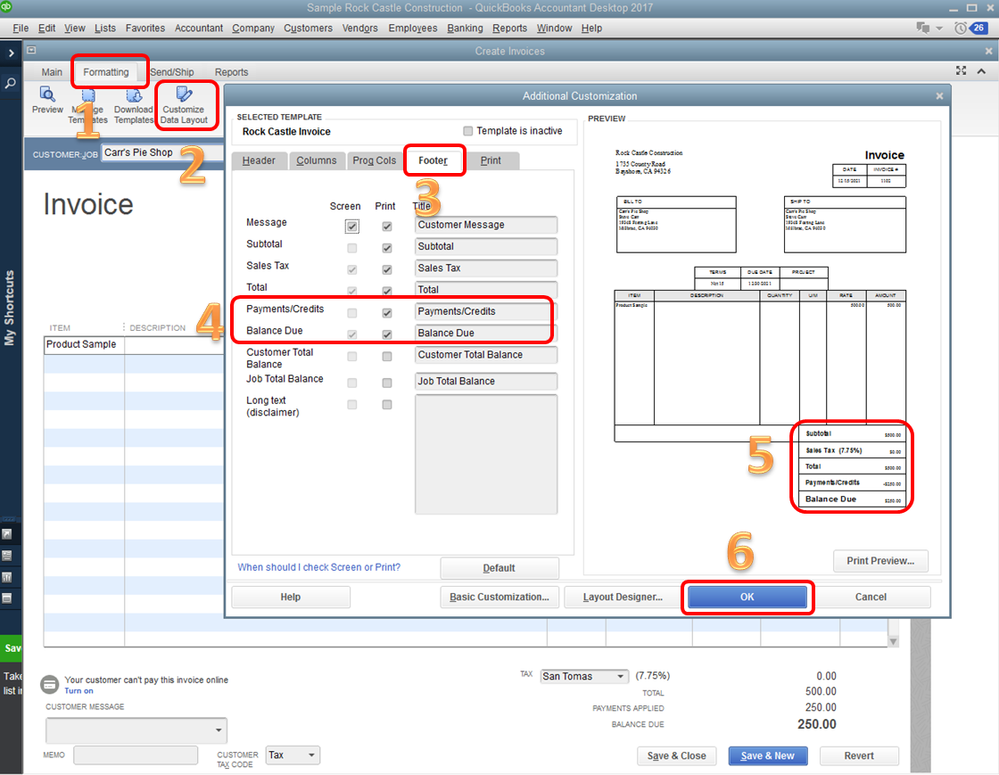Image resolution: width=999 pixels, height=775 pixels.
Task: Click the Long text disclaimer text area
Action: (486, 454)
